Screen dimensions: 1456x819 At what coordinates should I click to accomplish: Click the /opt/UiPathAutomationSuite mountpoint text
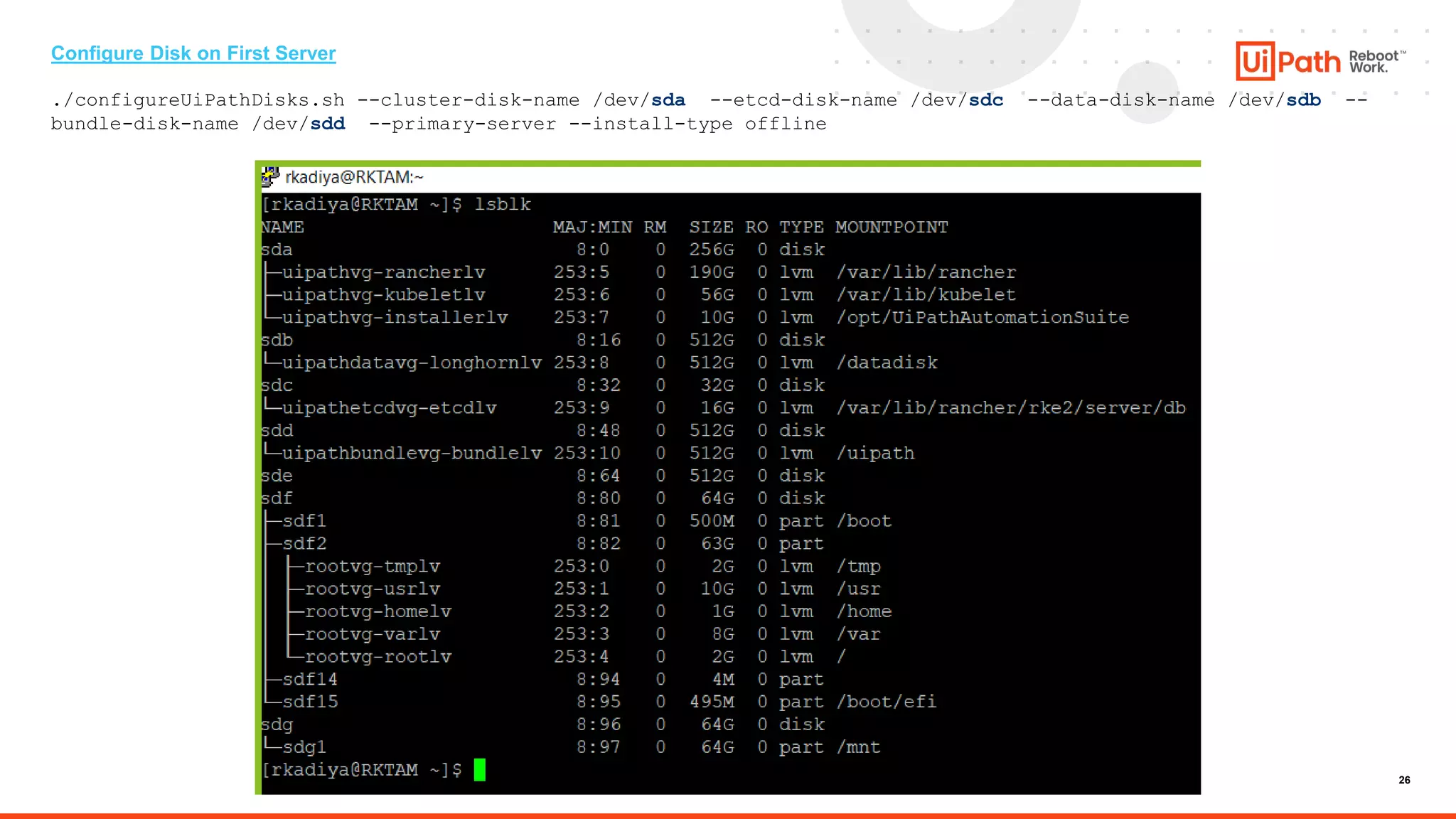982,318
